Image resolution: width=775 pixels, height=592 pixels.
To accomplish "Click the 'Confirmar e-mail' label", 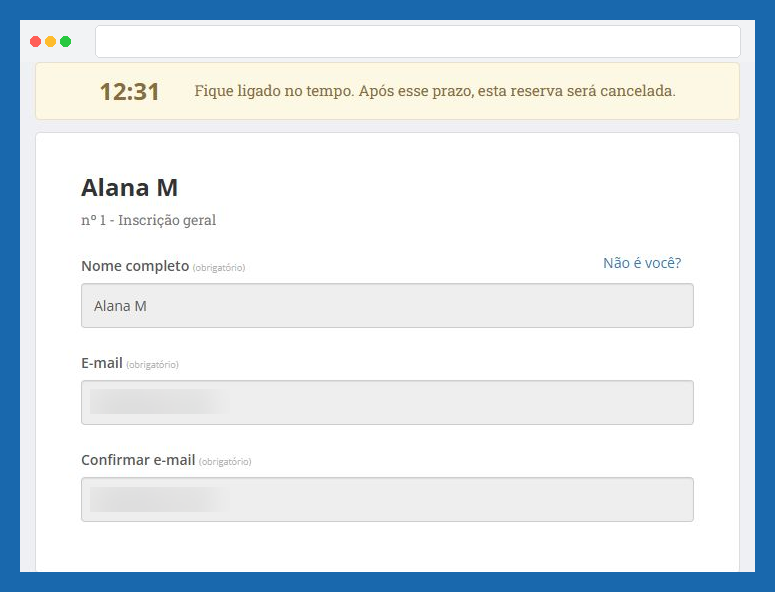I will coord(138,460).
